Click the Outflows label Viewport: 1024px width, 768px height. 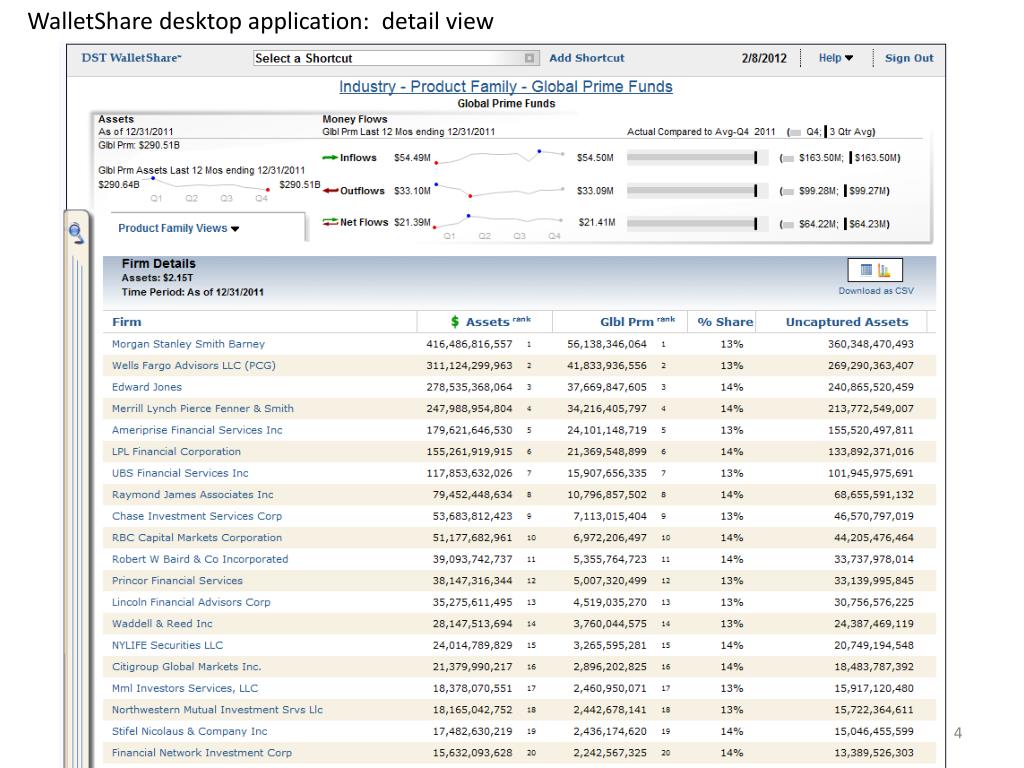pos(362,191)
